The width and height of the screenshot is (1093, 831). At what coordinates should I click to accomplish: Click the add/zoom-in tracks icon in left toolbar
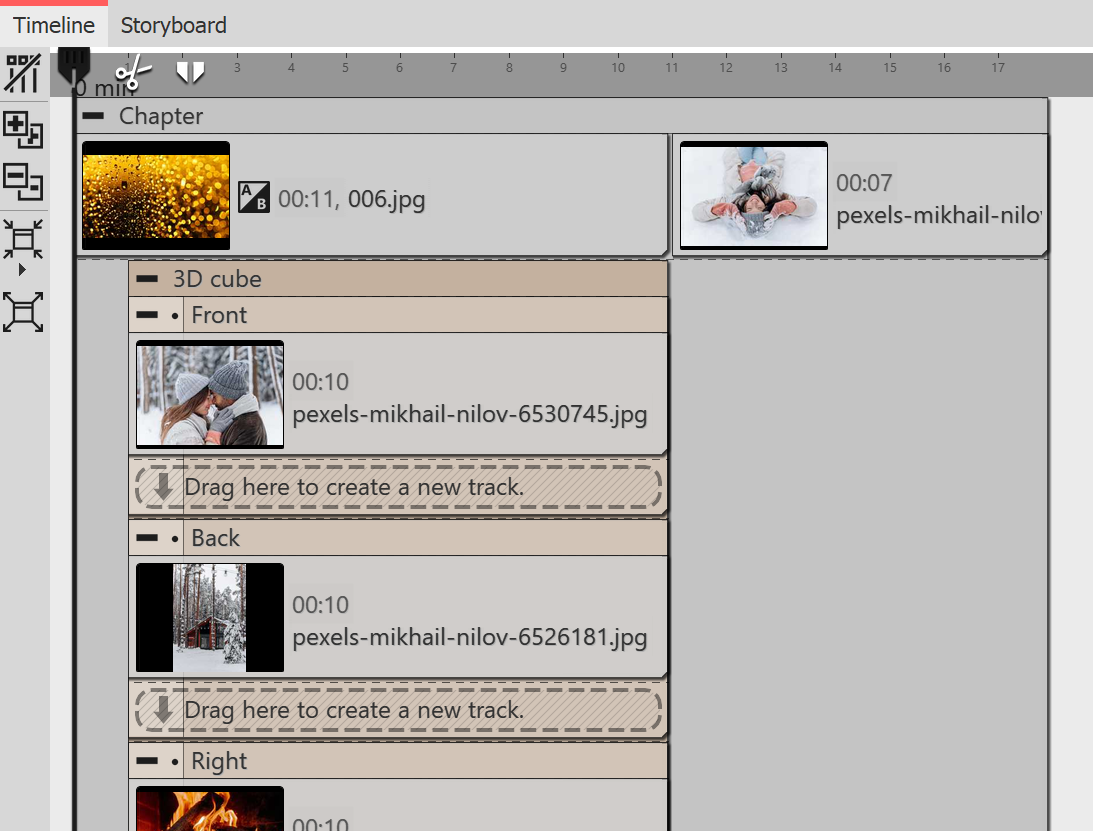point(22,129)
